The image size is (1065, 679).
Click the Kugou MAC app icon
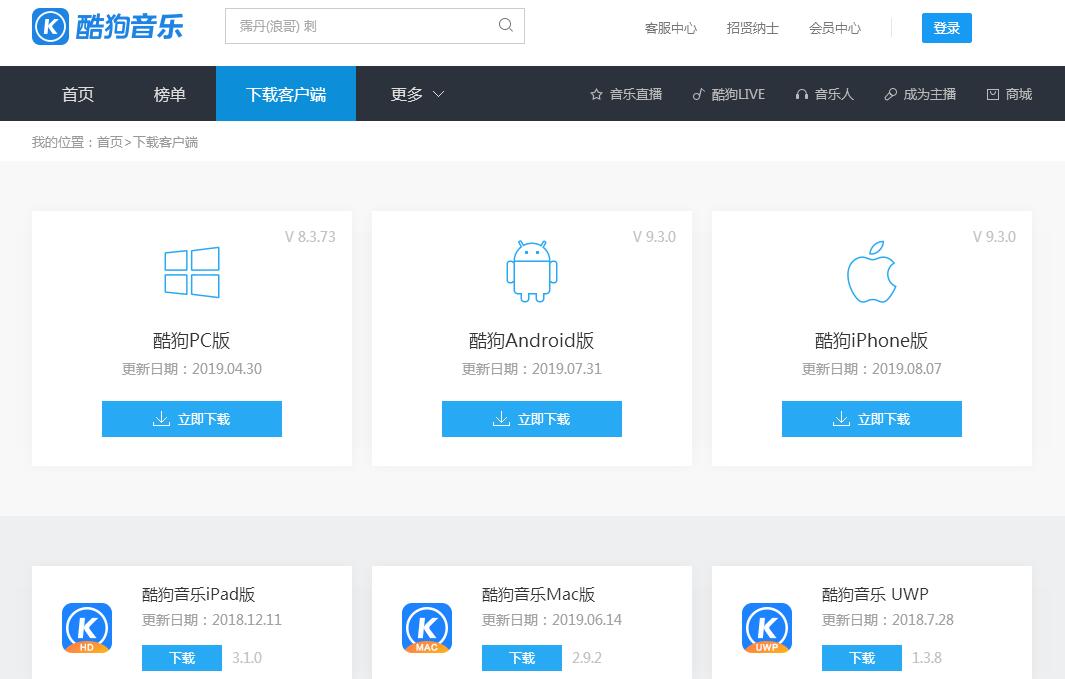[x=427, y=628]
